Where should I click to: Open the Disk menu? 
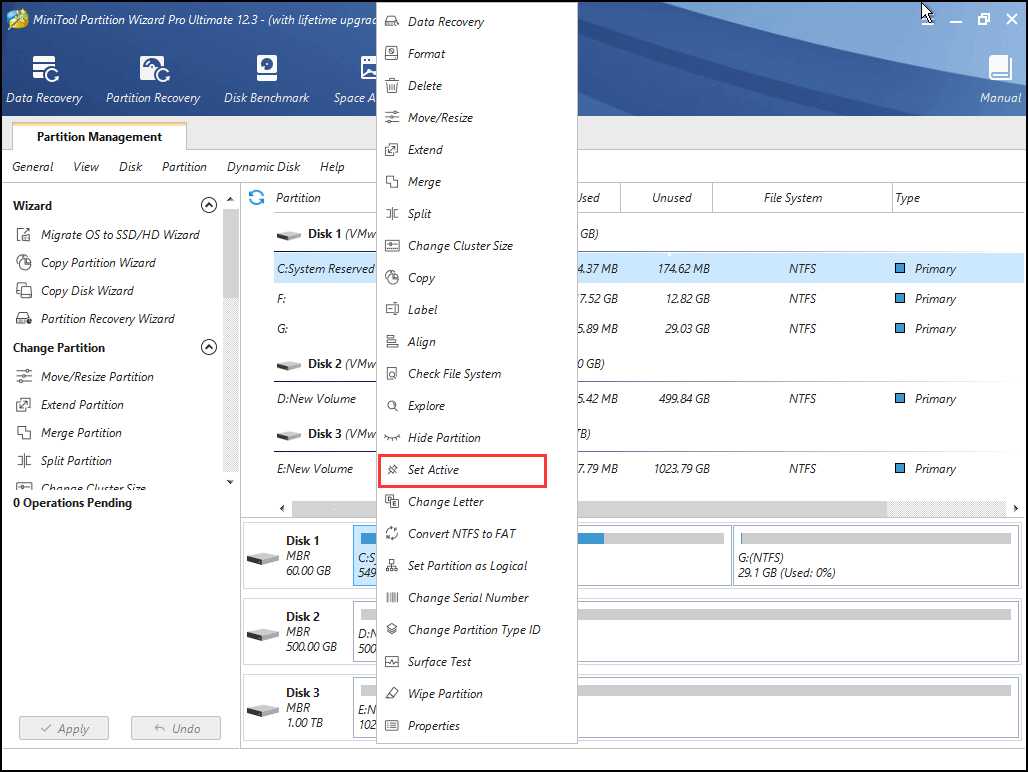point(130,166)
